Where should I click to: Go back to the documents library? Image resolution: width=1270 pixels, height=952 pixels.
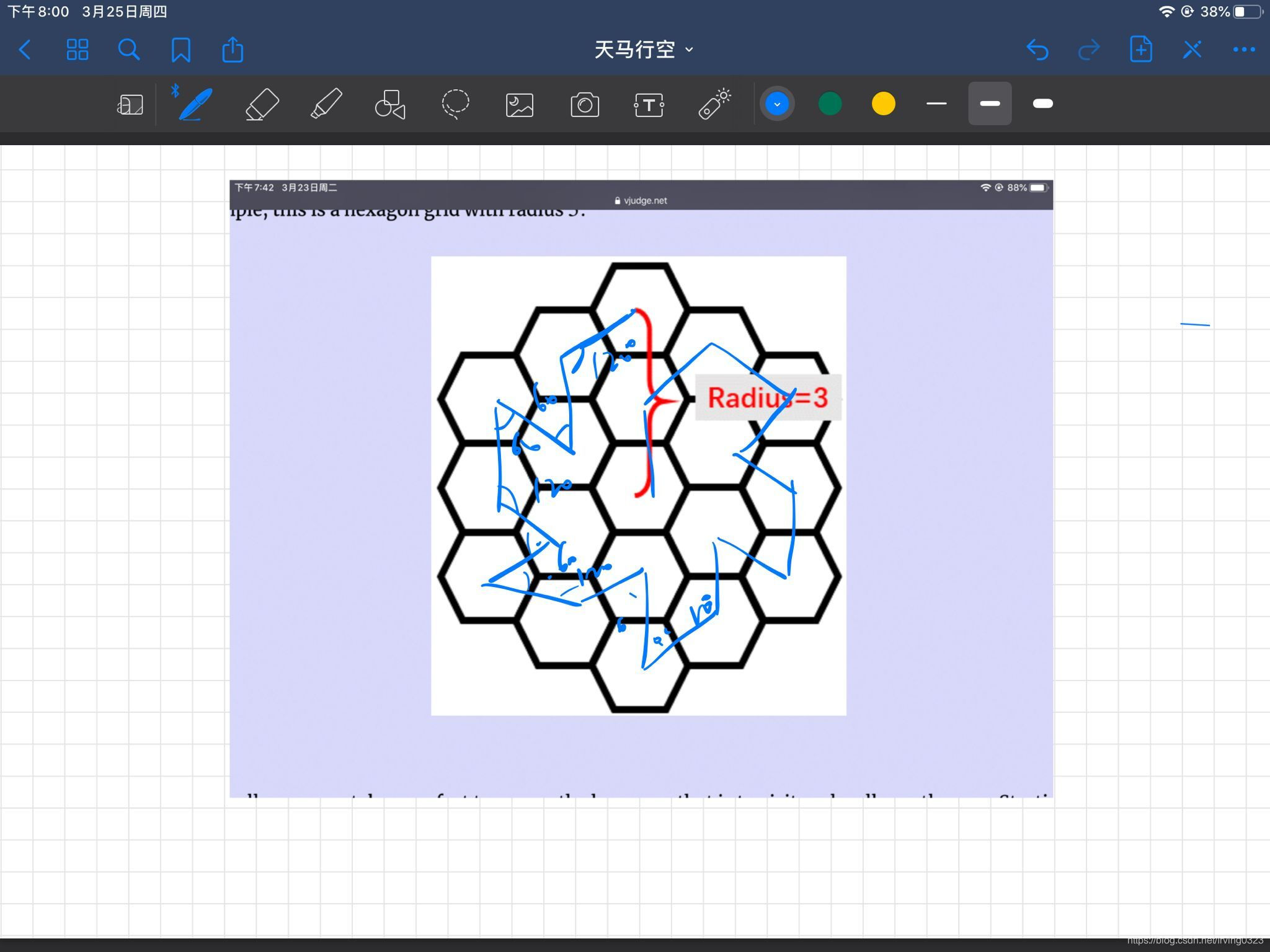pos(25,50)
